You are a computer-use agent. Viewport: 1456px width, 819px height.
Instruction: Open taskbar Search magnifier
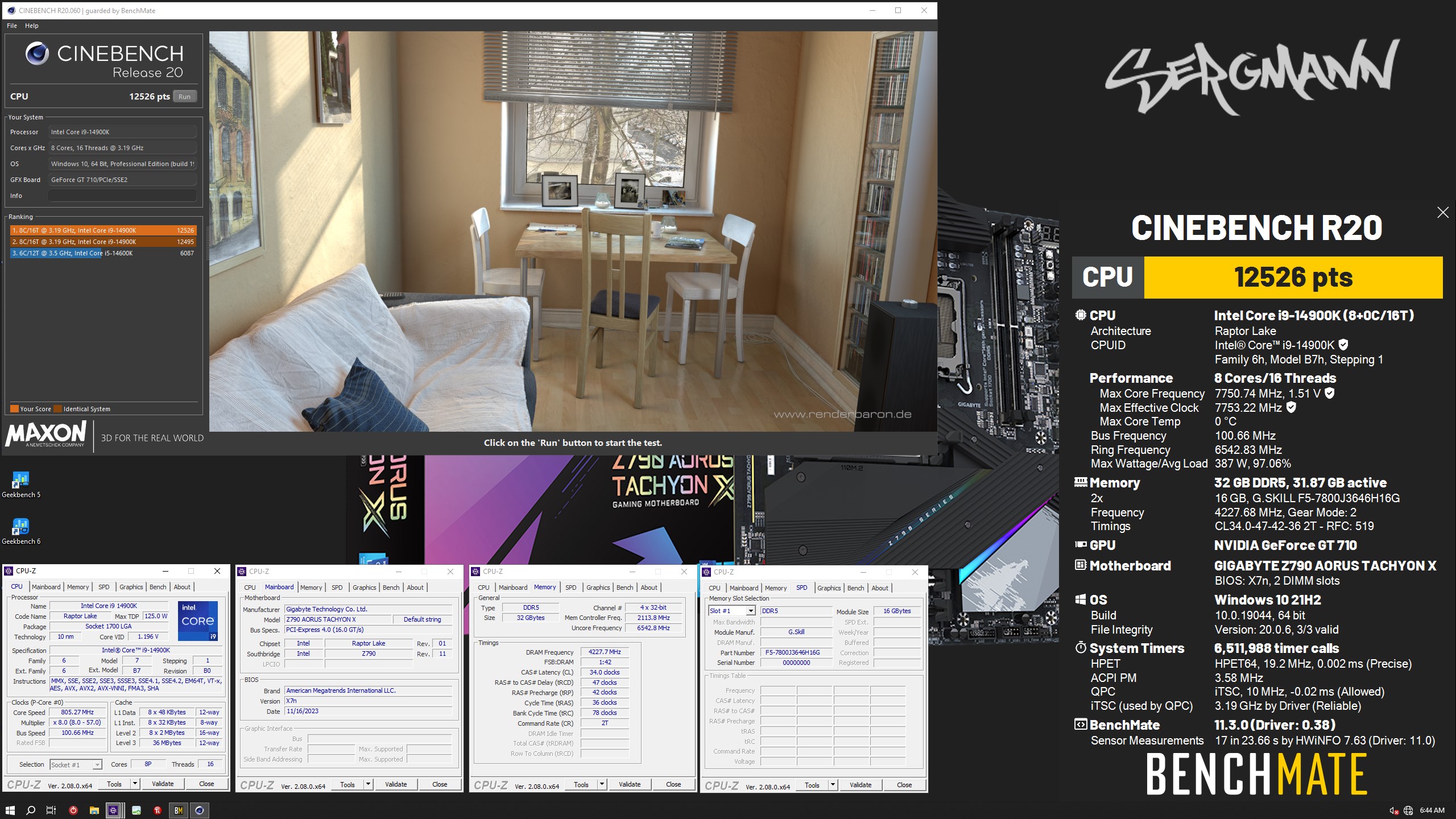click(31, 810)
